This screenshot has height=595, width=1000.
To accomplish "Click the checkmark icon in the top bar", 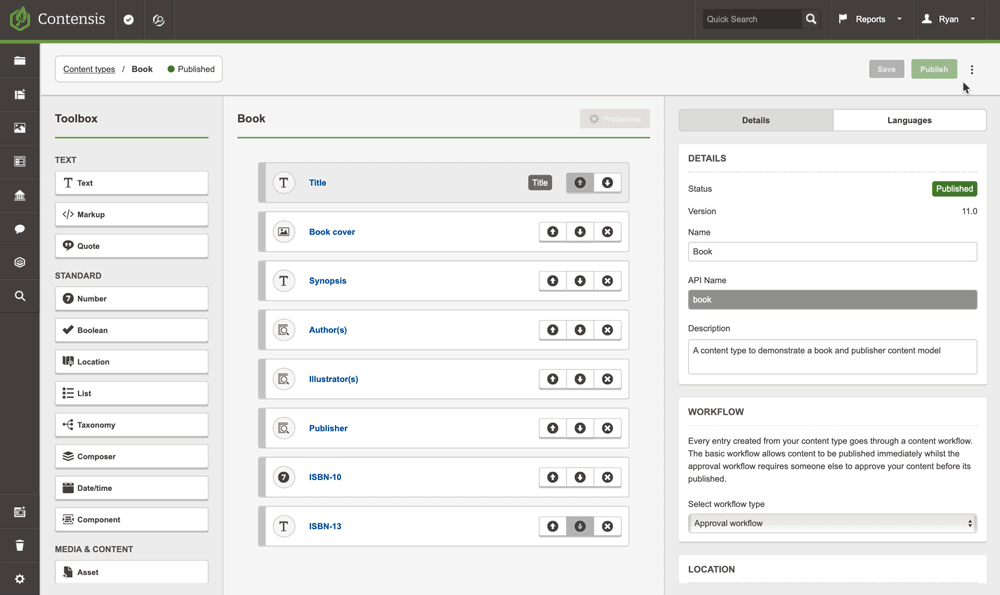I will point(128,18).
